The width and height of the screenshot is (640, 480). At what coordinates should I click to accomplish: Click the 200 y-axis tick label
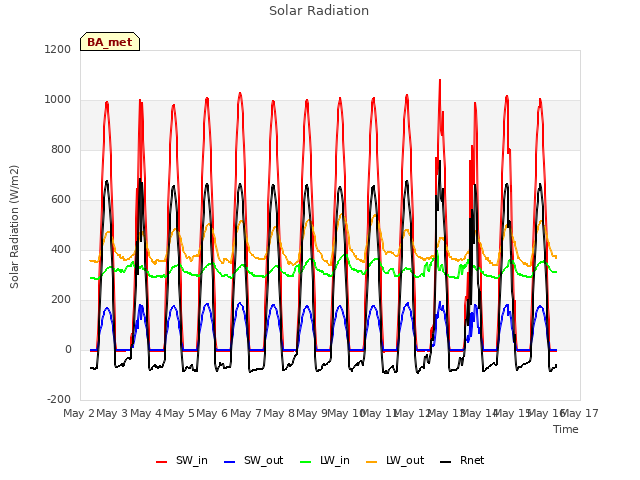point(61,300)
